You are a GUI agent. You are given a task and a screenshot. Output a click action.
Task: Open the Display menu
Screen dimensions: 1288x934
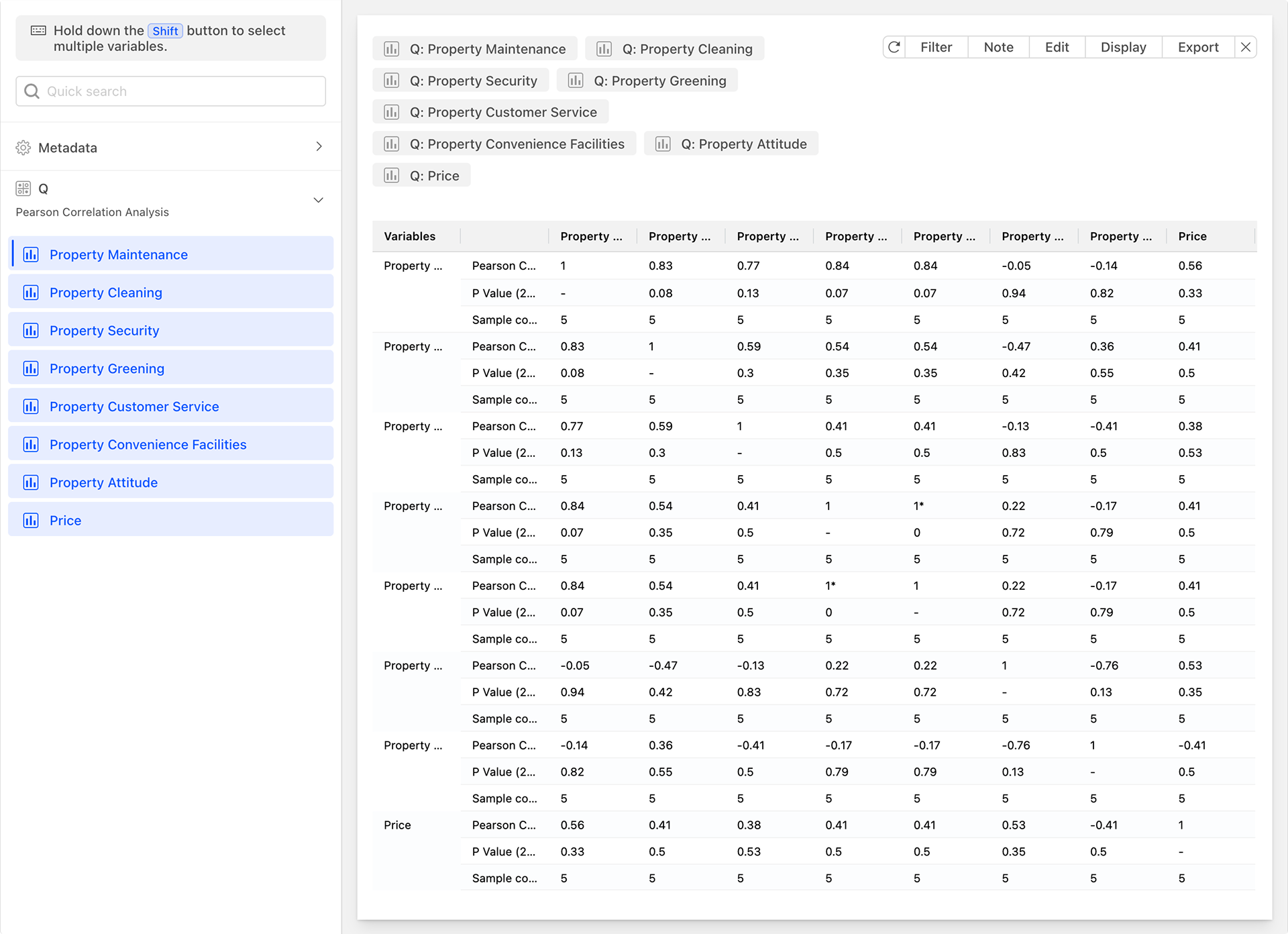click(x=1123, y=48)
